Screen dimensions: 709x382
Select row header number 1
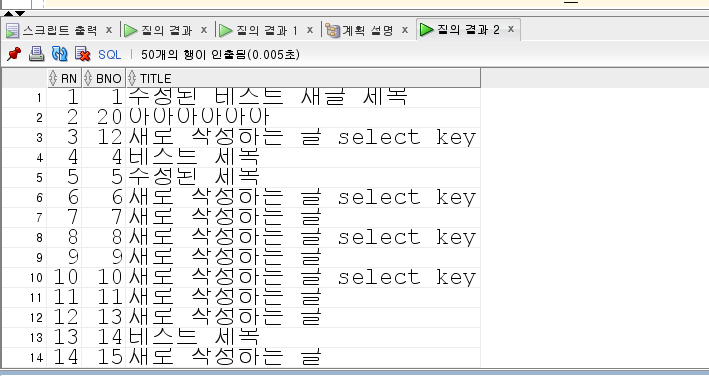pos(24,98)
